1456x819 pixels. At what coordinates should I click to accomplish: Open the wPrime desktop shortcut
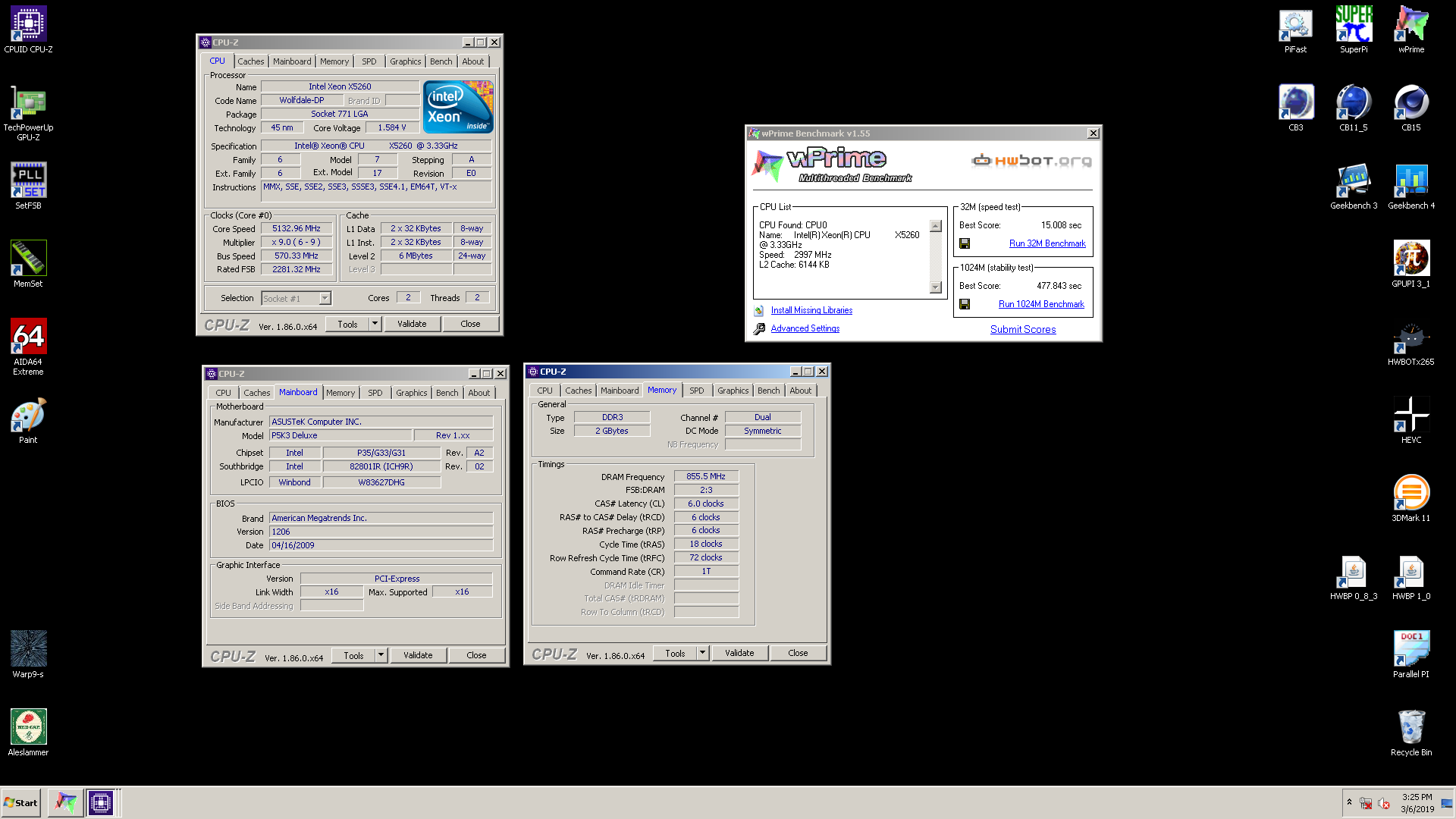tap(1411, 30)
